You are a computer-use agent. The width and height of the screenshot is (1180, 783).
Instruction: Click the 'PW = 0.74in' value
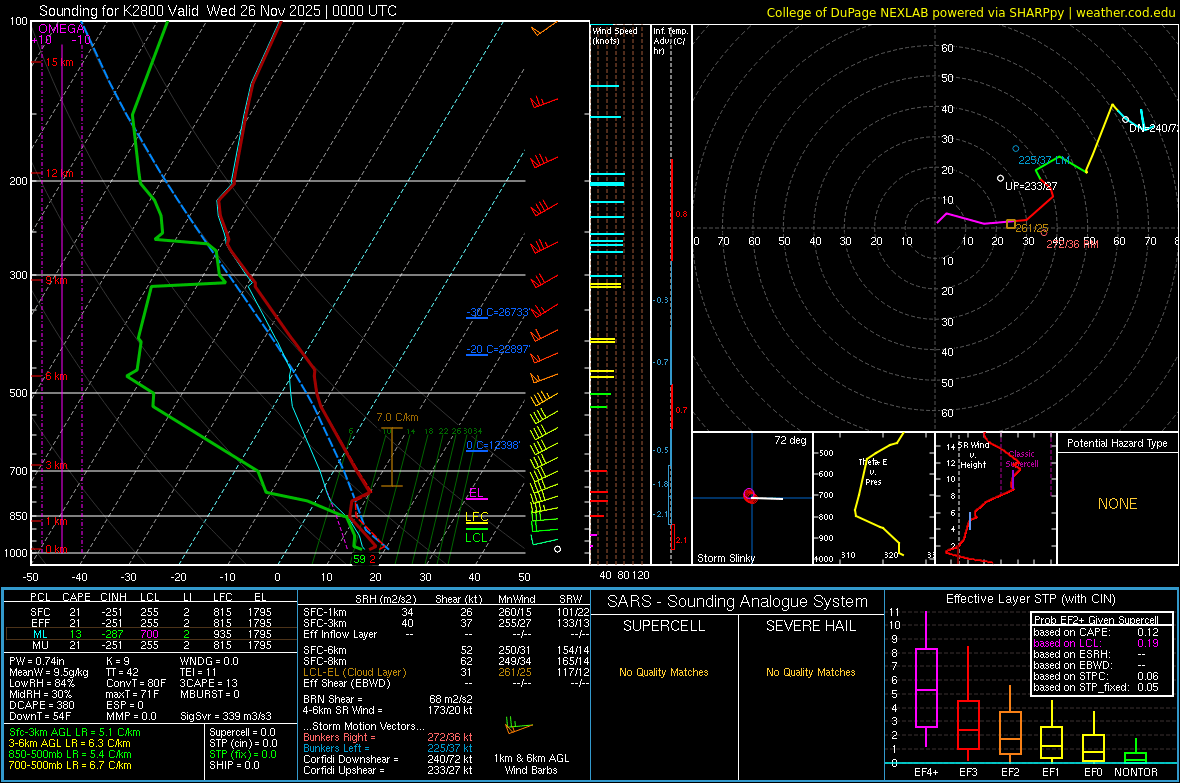(x=37, y=661)
